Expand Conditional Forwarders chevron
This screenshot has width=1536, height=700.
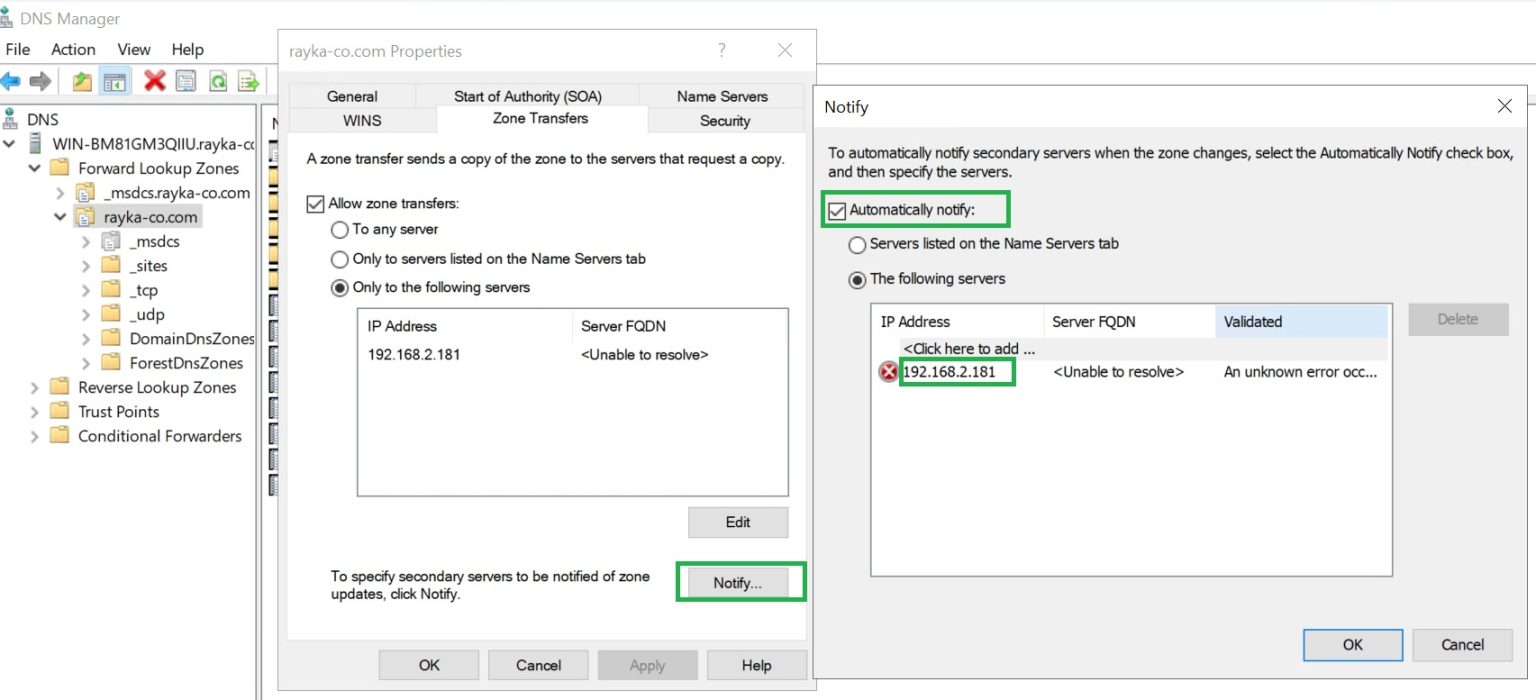pyautogui.click(x=35, y=436)
